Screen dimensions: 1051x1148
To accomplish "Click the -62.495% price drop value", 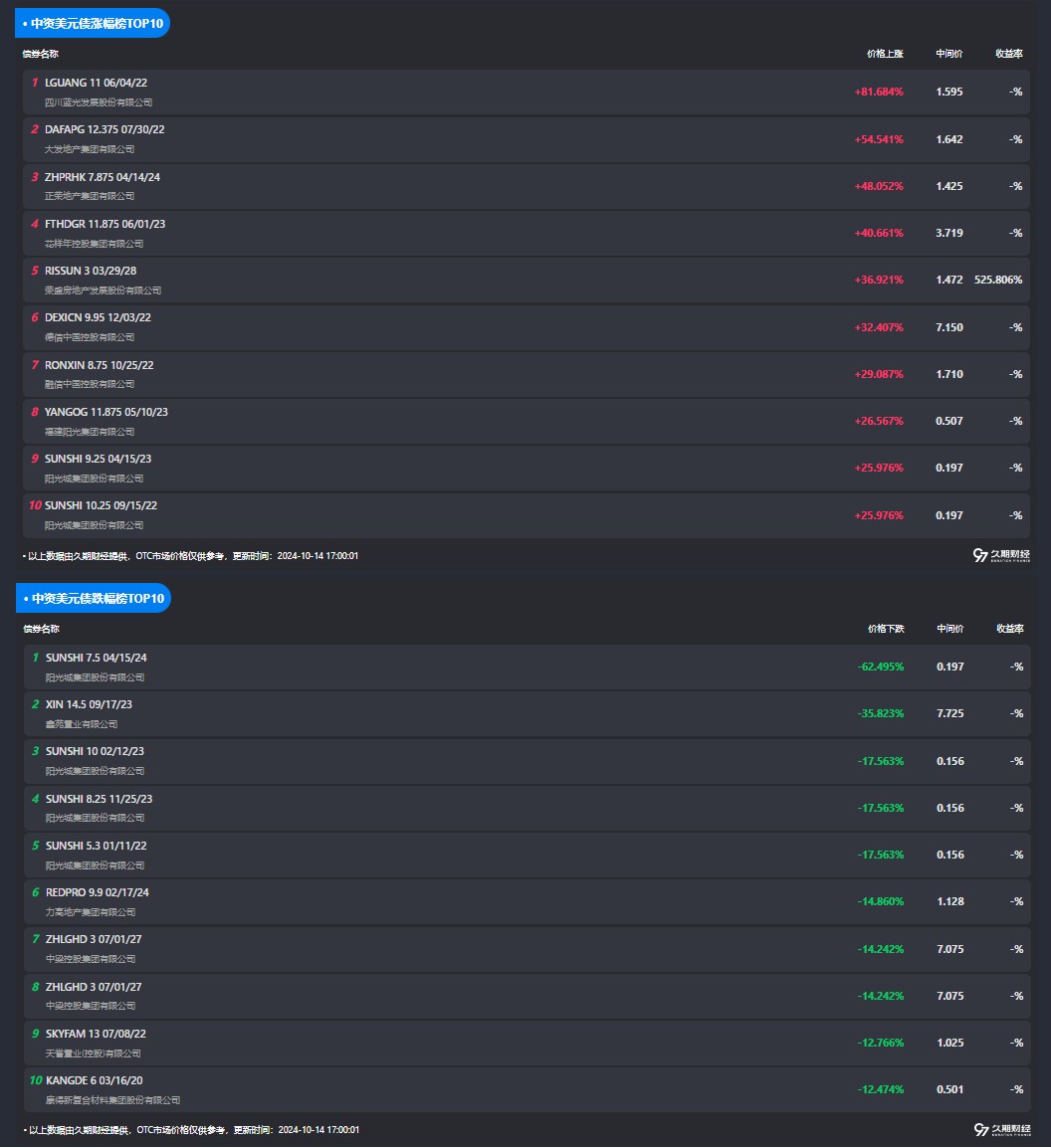I will tap(880, 667).
